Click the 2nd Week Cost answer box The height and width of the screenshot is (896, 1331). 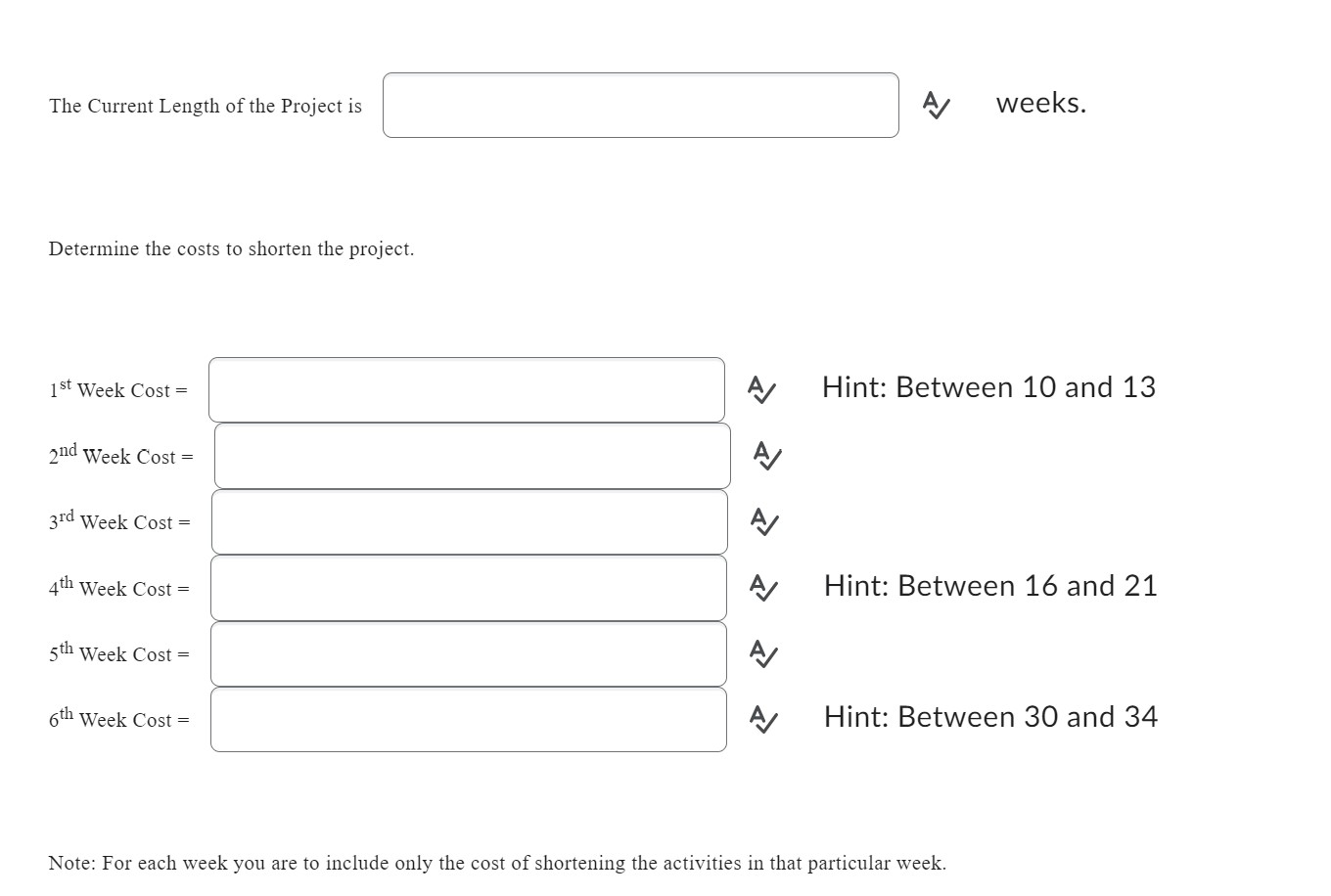[472, 456]
